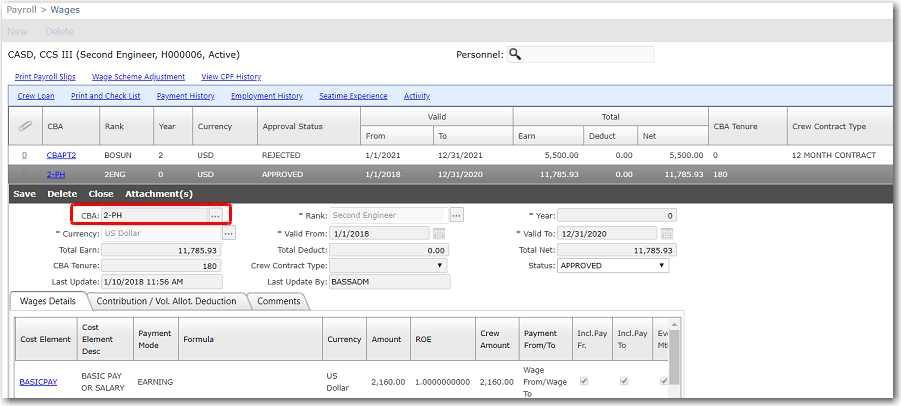
Task: Open the CBA lookup ellipsis button
Action: pos(215,215)
